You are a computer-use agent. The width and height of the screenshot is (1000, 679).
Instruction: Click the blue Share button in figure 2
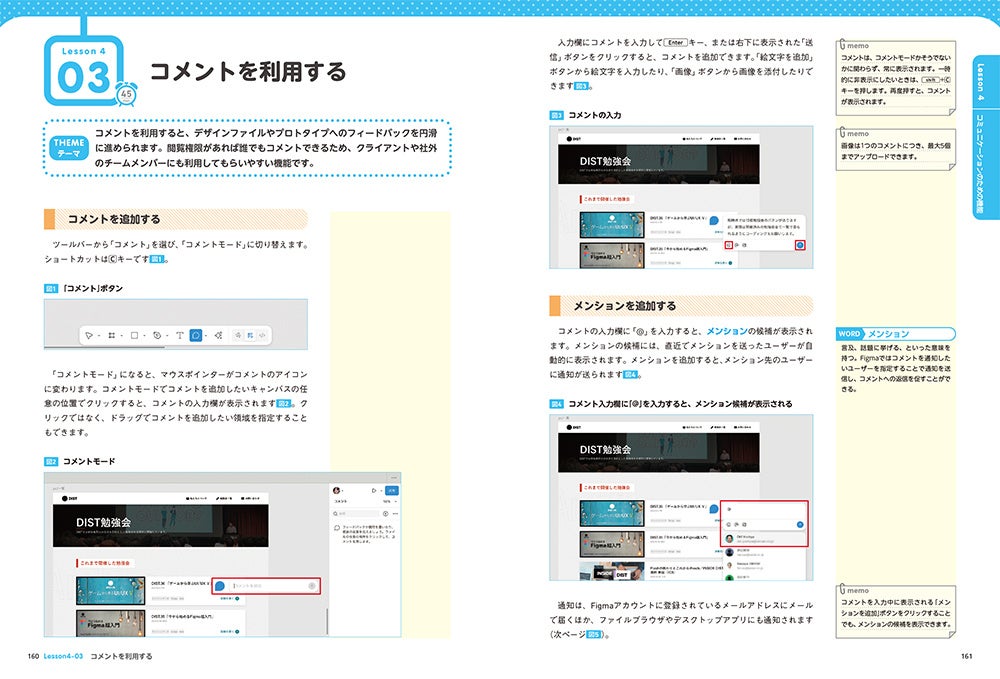(392, 490)
